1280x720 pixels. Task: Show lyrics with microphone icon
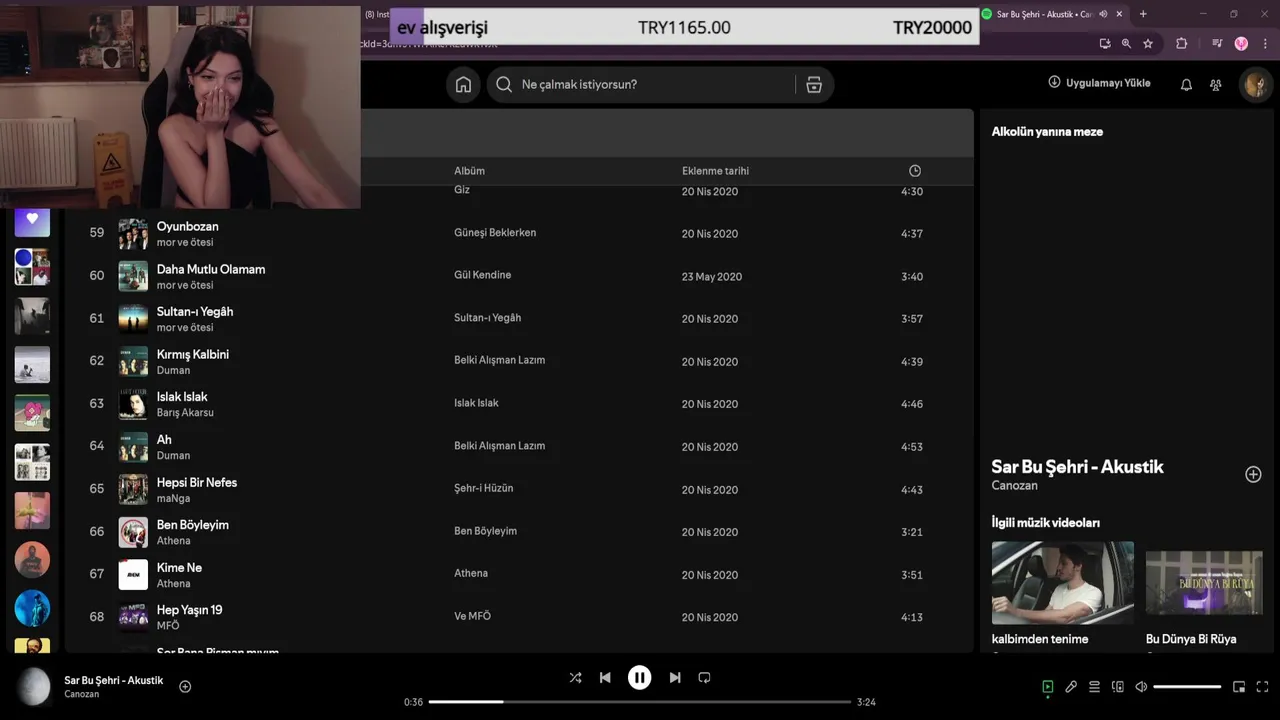click(x=1071, y=687)
